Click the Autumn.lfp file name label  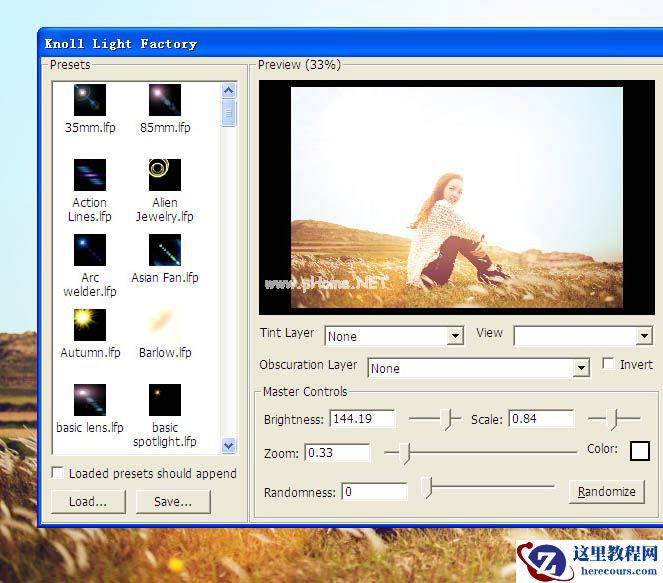(90, 353)
